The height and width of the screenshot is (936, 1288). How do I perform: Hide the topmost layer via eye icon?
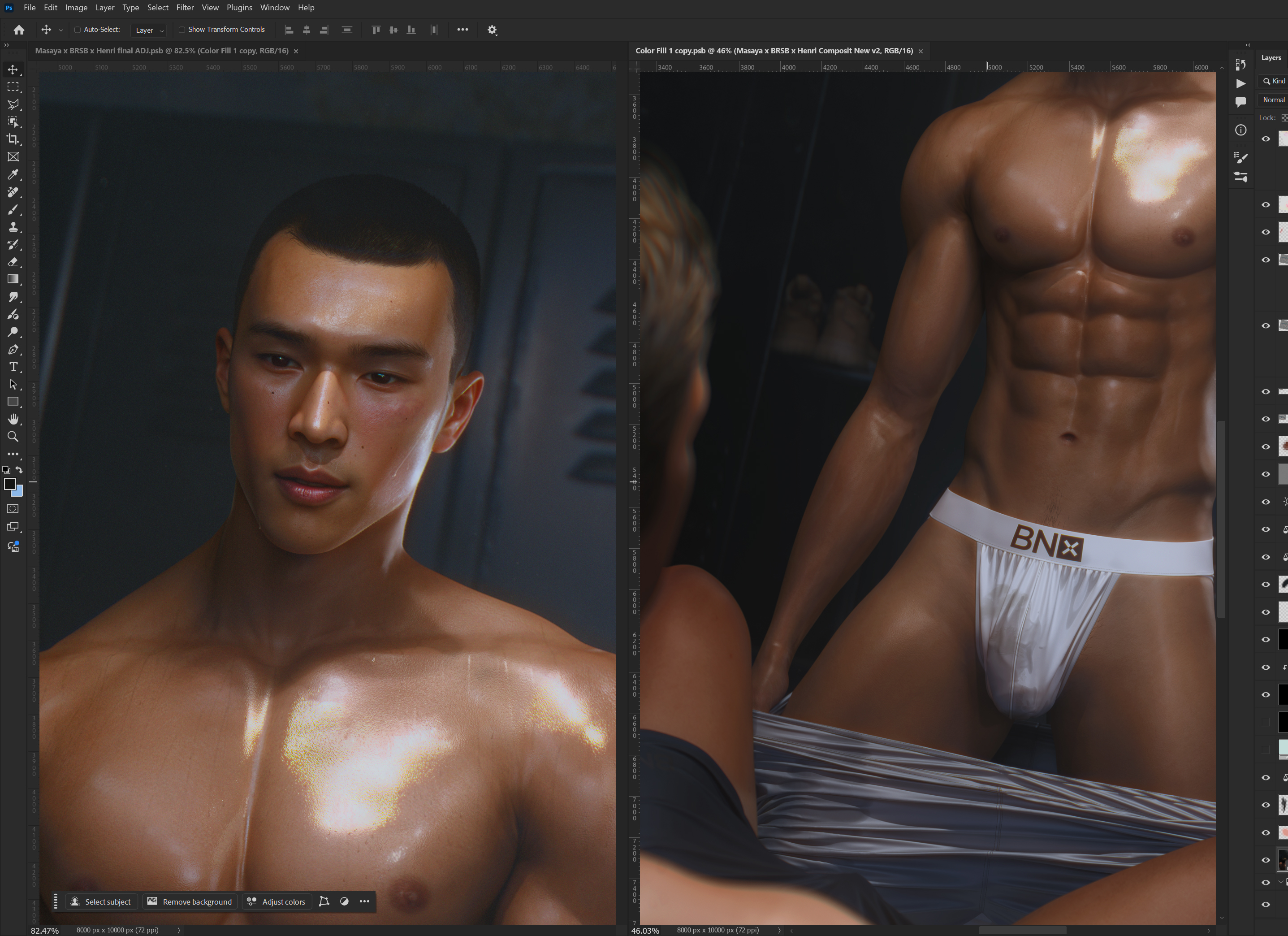1265,139
